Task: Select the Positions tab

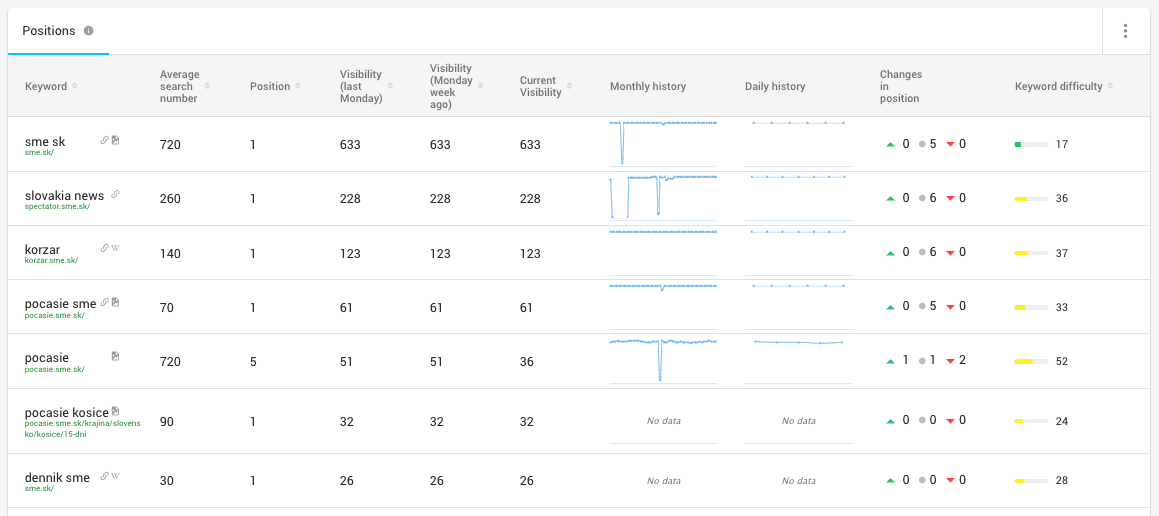Action: pos(49,31)
